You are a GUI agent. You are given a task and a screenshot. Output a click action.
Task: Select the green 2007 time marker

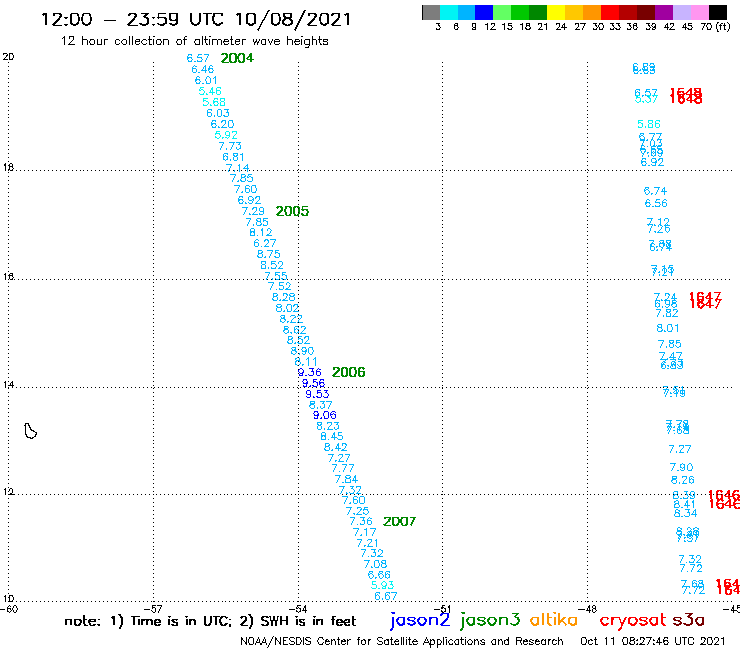(399, 521)
